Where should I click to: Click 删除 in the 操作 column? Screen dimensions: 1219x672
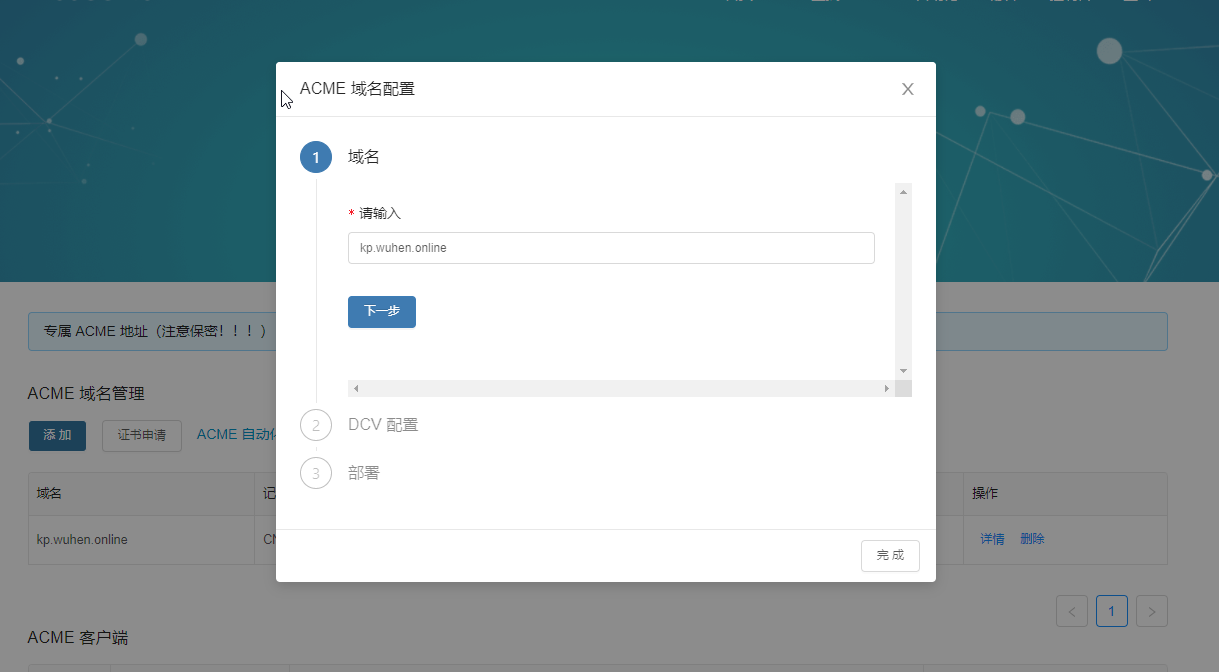(1032, 539)
